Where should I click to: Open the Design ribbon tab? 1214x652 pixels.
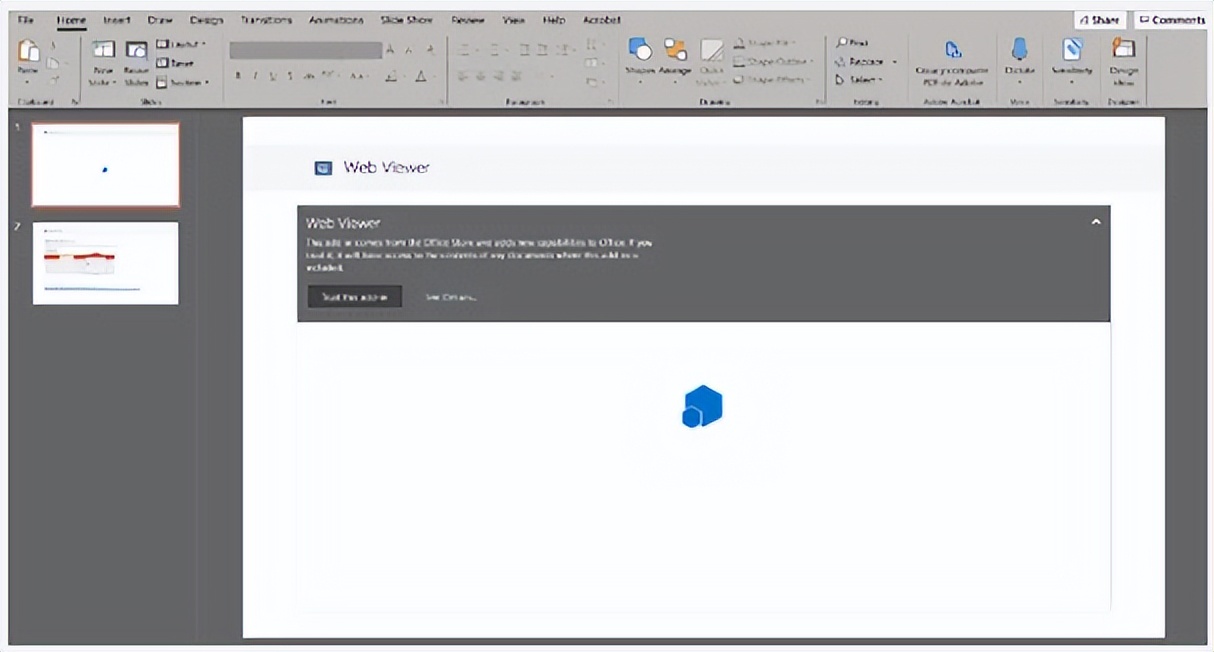206,20
